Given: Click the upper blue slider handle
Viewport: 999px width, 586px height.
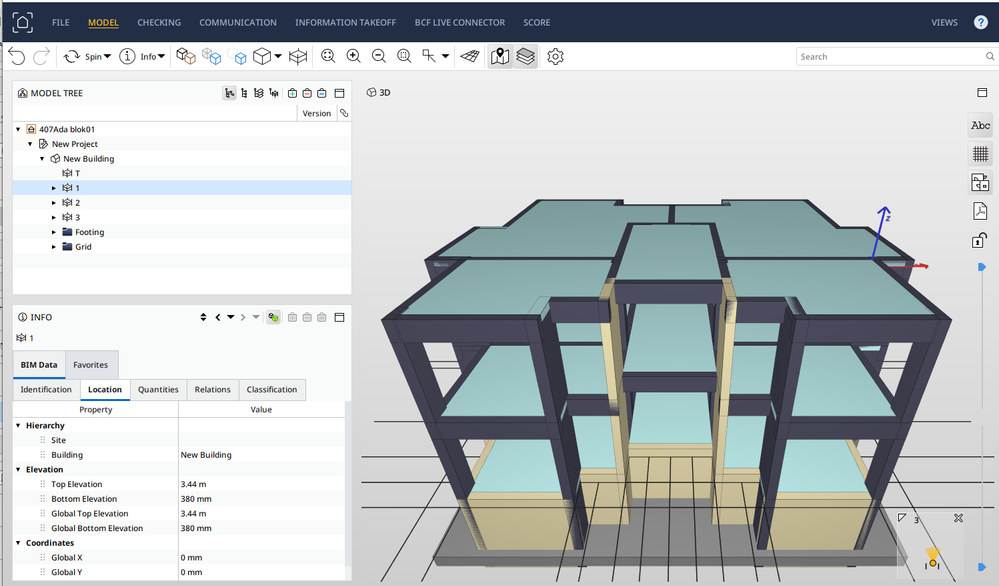Looking at the screenshot, I should pos(980,268).
